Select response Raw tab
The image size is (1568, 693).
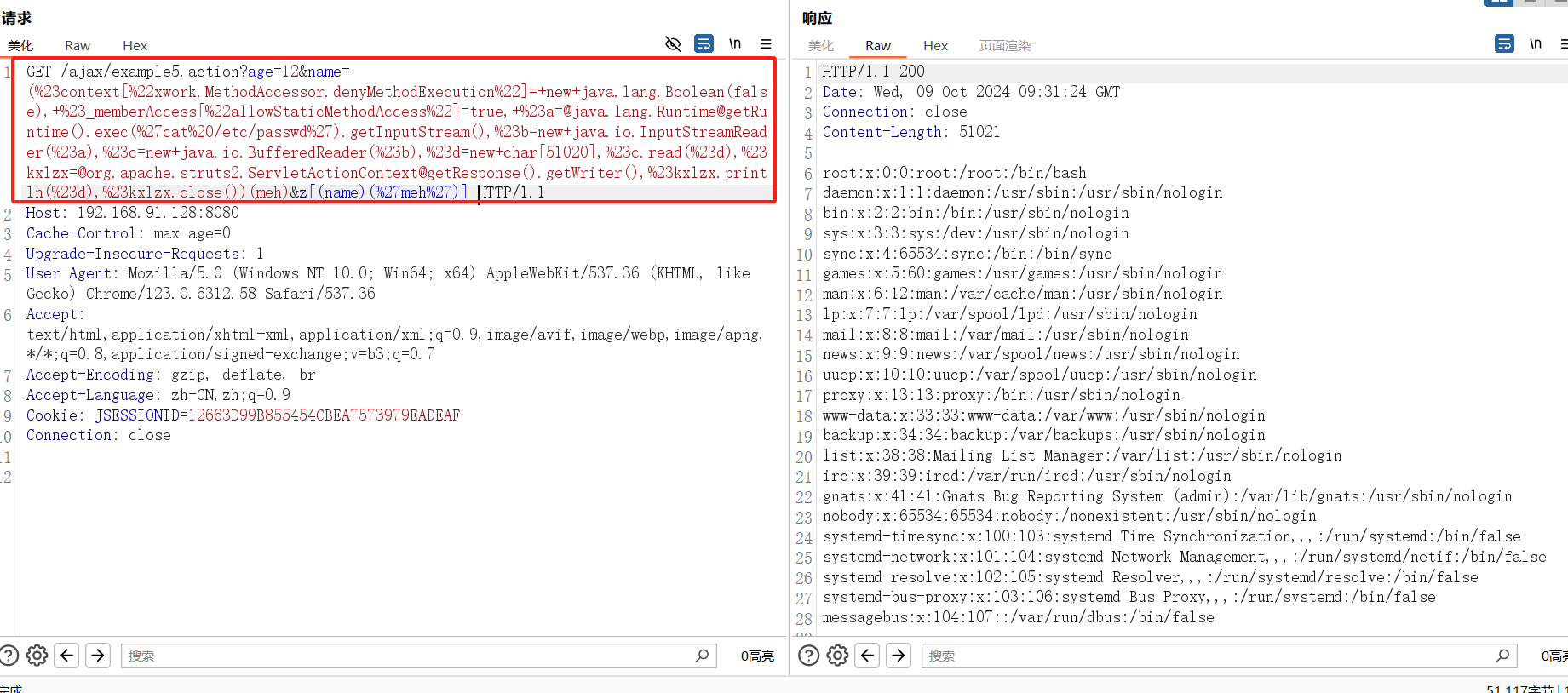click(x=878, y=46)
